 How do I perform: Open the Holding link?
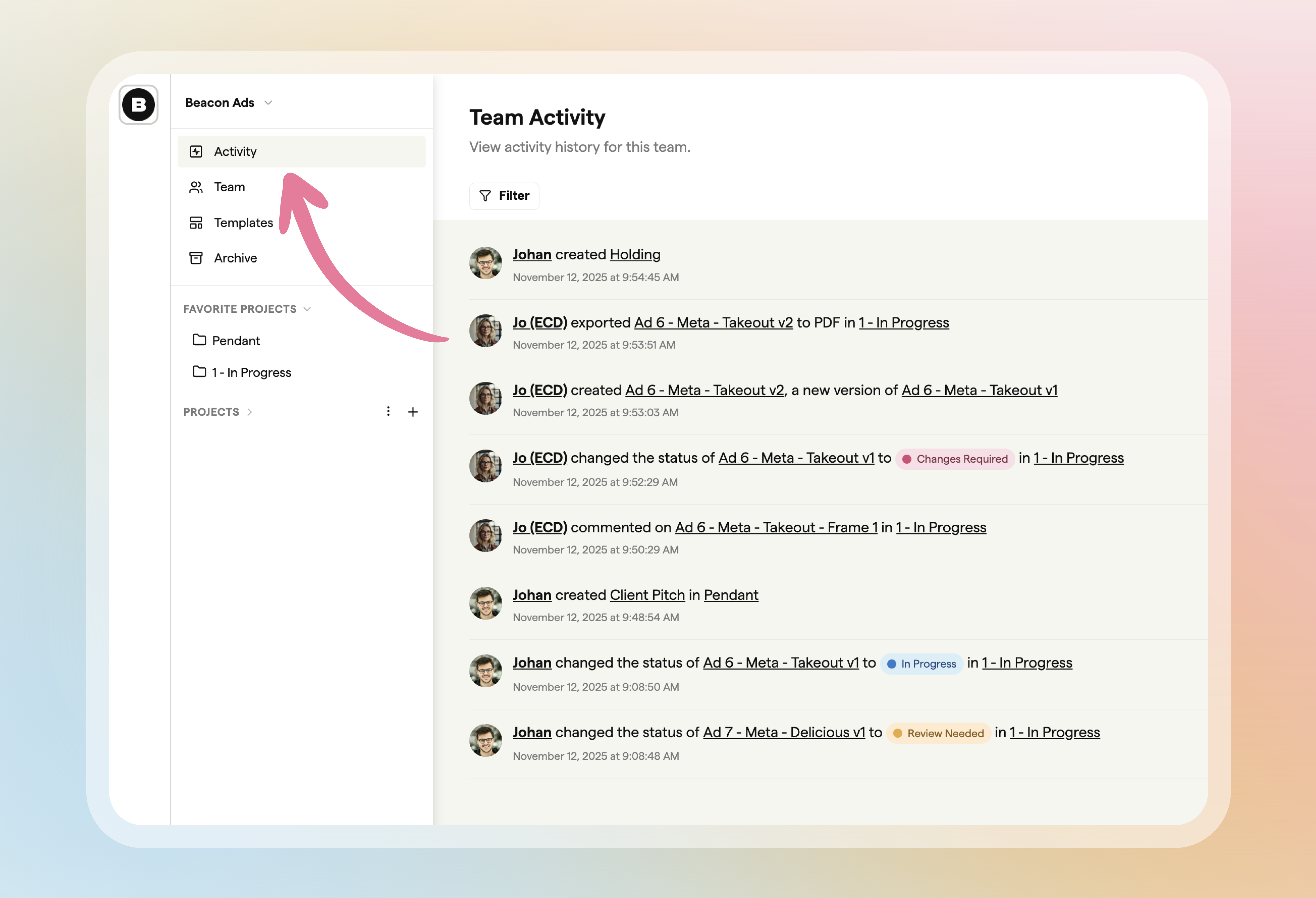point(635,254)
